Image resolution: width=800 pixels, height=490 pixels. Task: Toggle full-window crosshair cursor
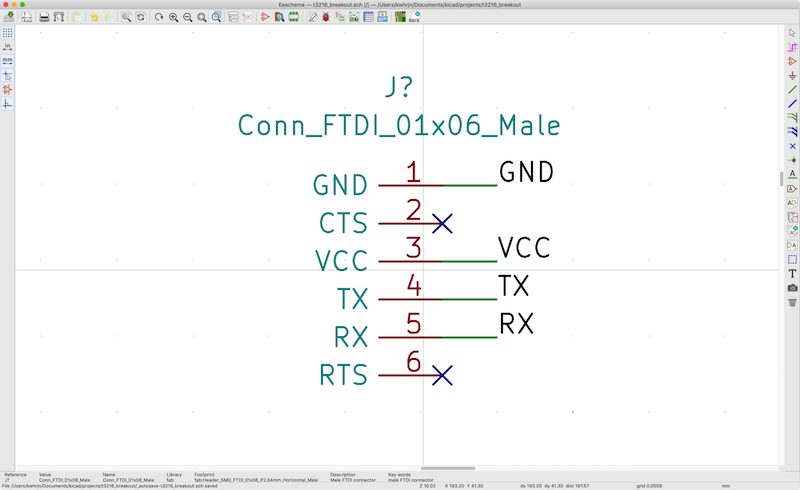tap(7, 76)
